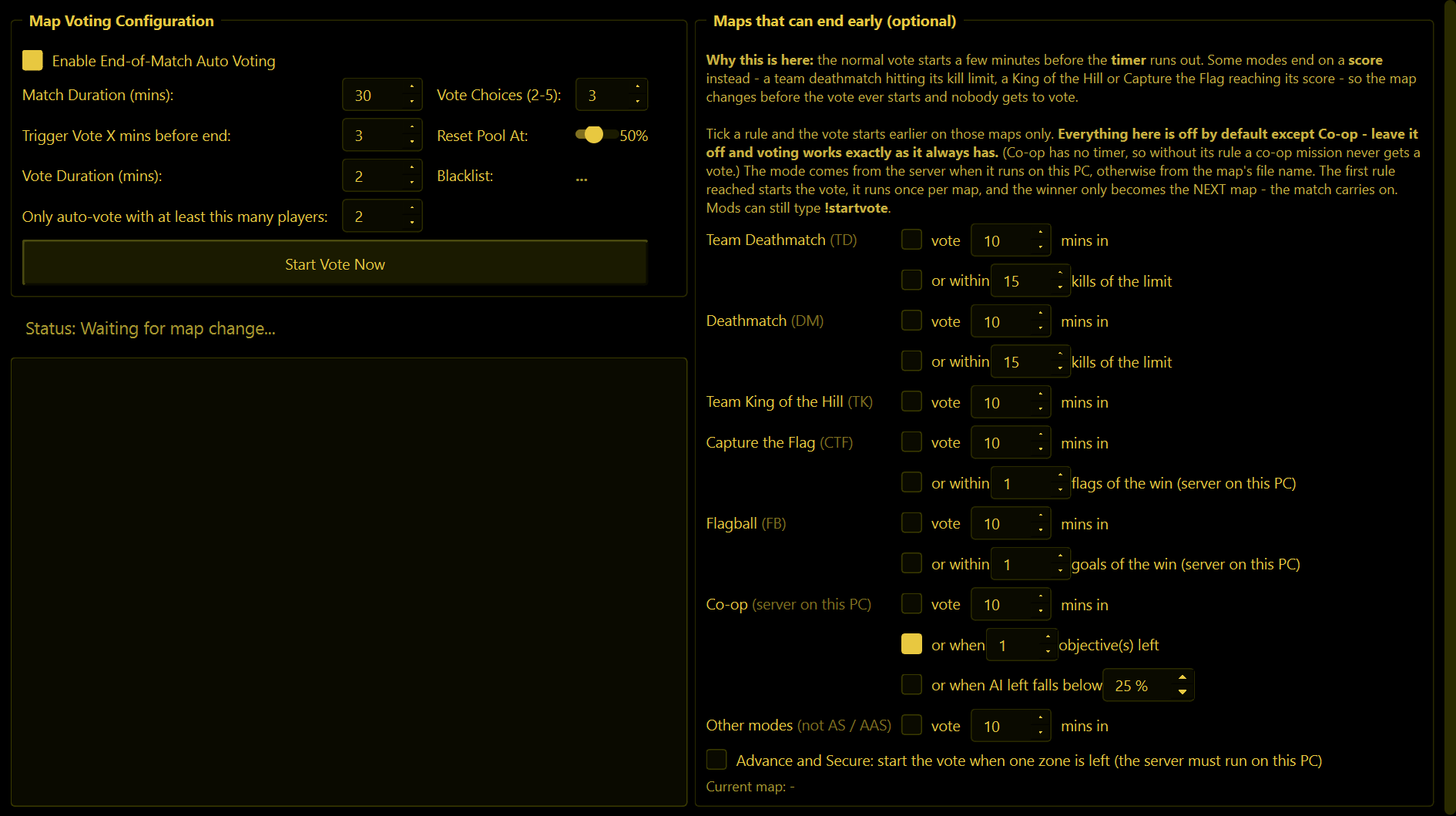
Task: Decrease minimum players count with down arrow
Action: pyautogui.click(x=412, y=224)
